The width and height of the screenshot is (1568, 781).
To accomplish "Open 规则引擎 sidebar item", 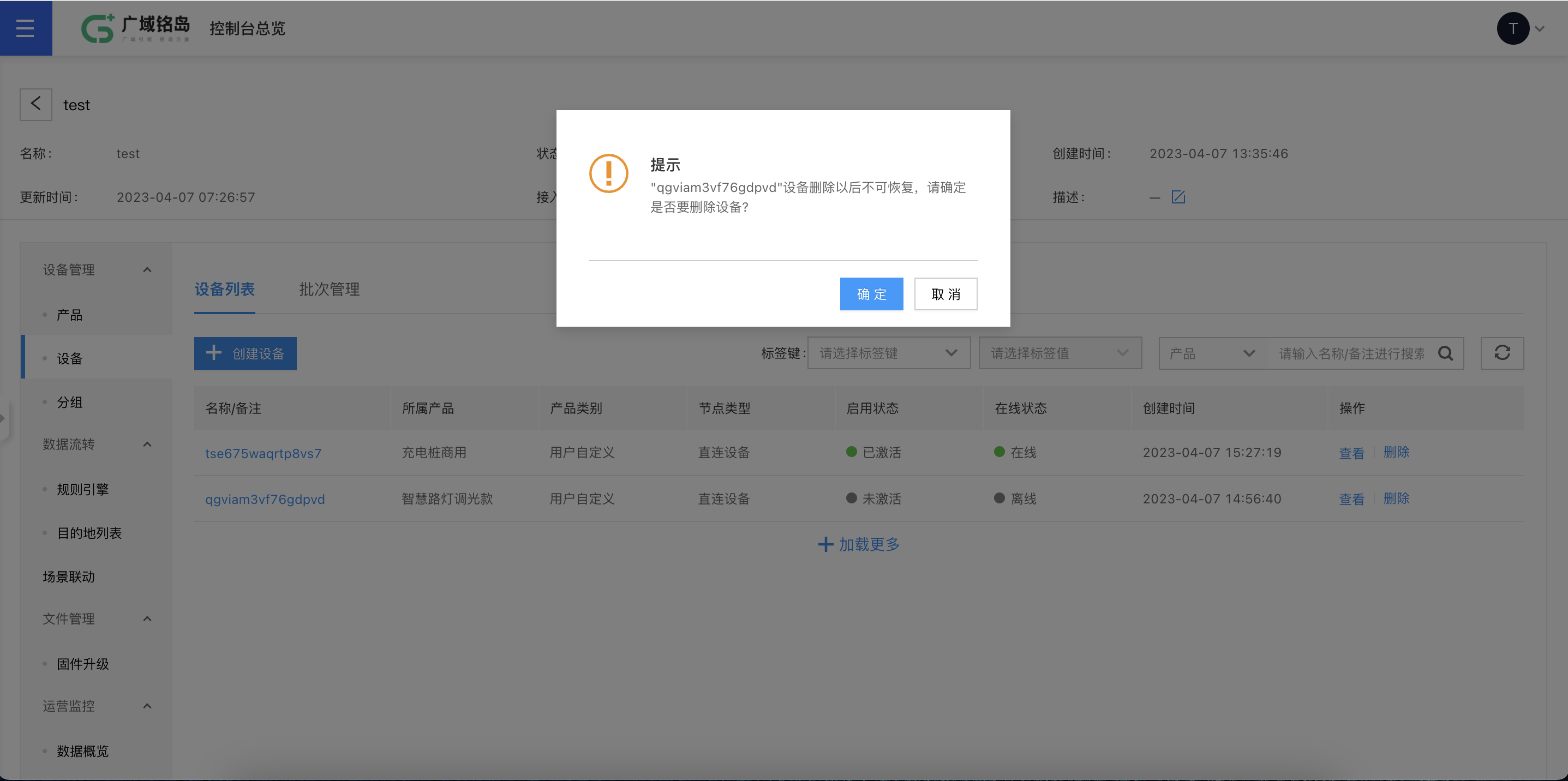I will tap(83, 490).
